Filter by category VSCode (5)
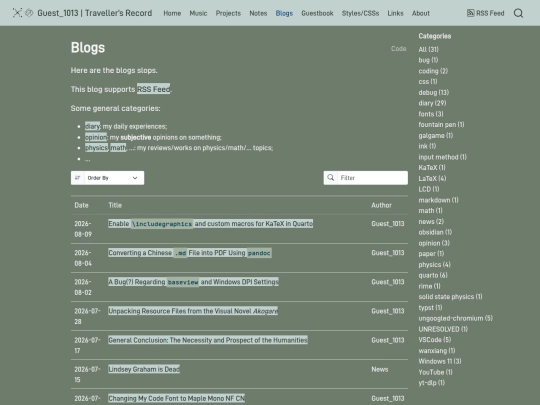Image resolution: width=540 pixels, height=405 pixels. 435,340
